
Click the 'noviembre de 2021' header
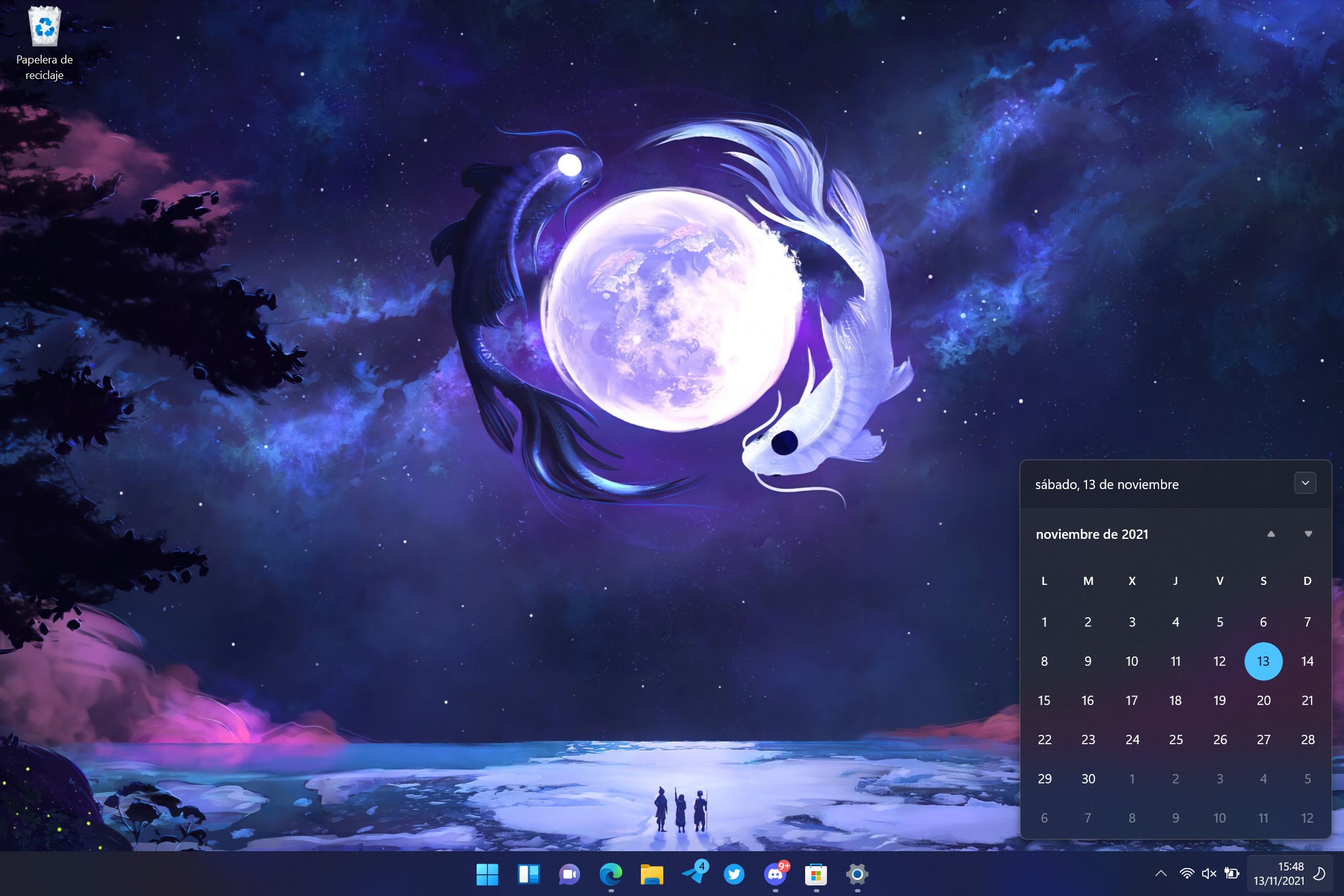(x=1092, y=534)
